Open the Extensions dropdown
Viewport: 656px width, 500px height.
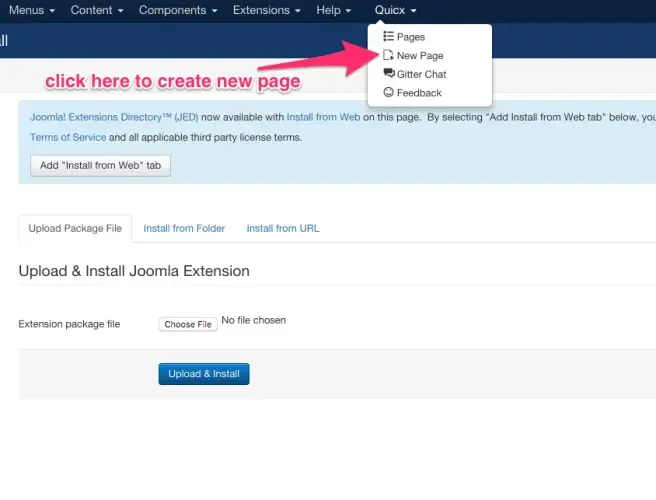tap(266, 10)
